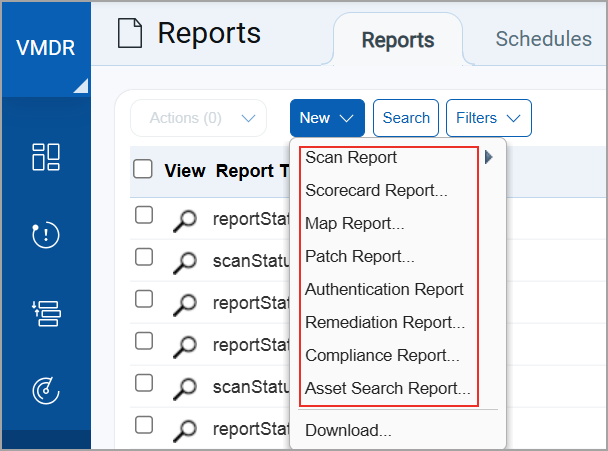Open the first reportStat report title
Image resolution: width=608 pixels, height=451 pixels.
click(251, 219)
